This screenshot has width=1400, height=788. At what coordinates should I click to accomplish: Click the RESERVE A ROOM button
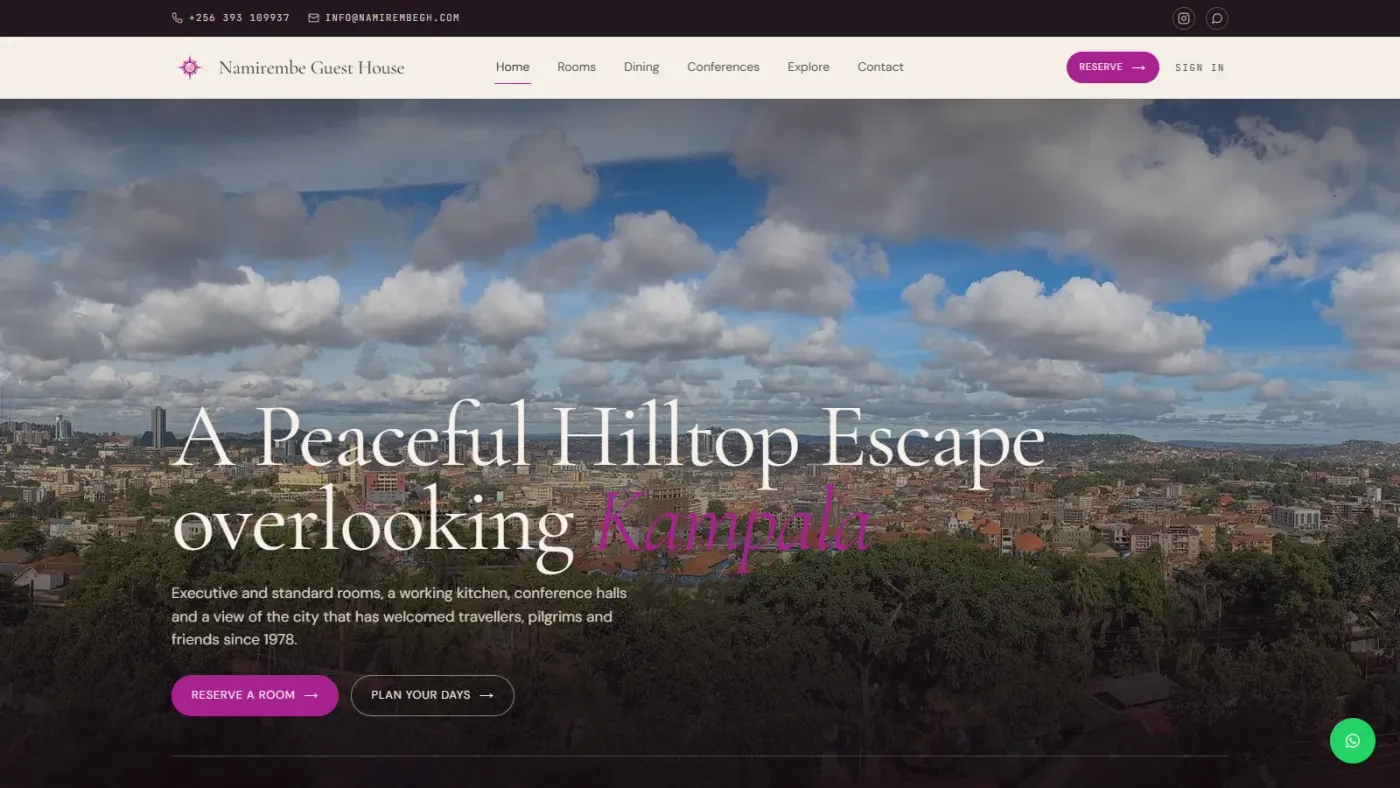pos(255,695)
